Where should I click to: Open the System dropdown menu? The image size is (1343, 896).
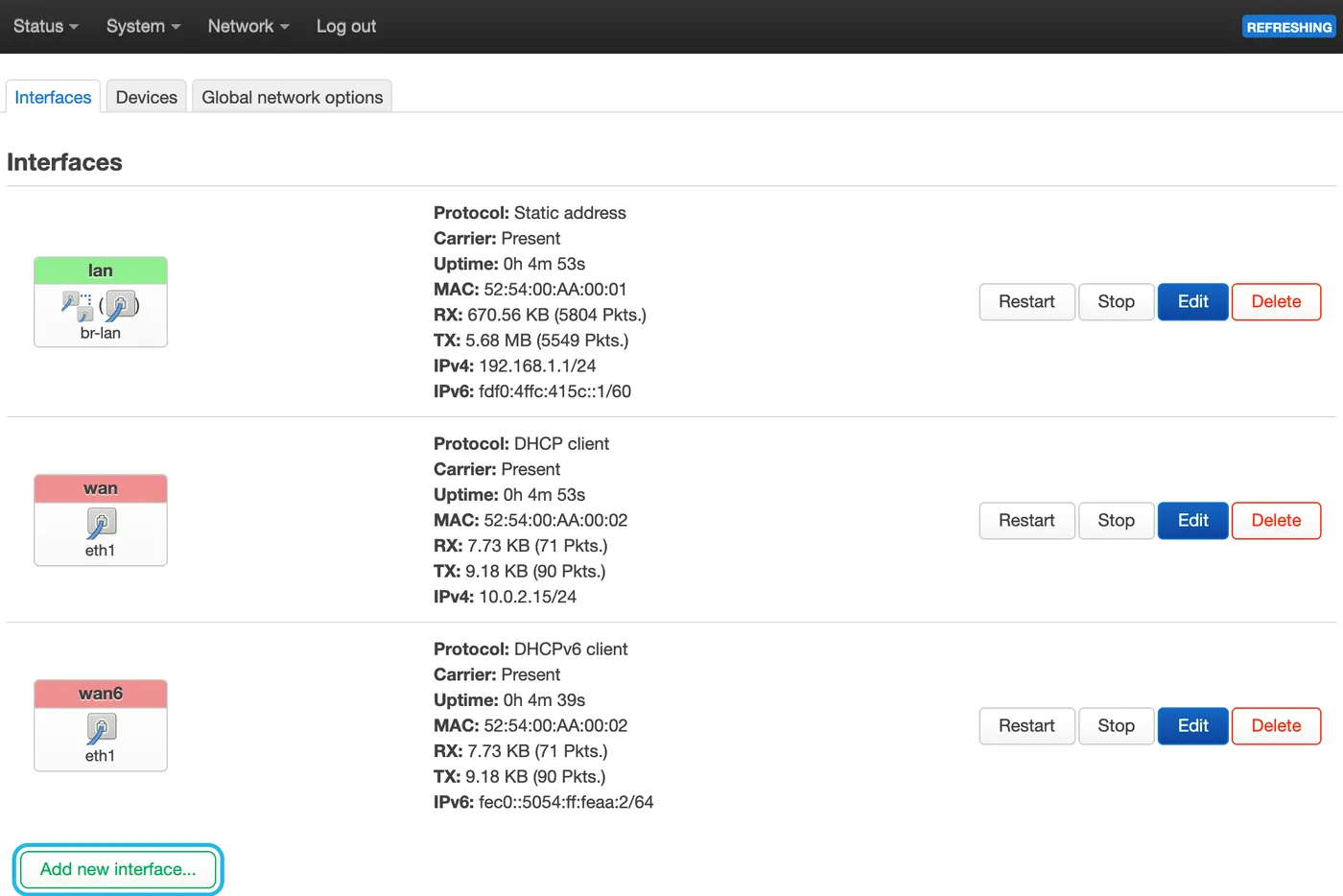(x=144, y=26)
